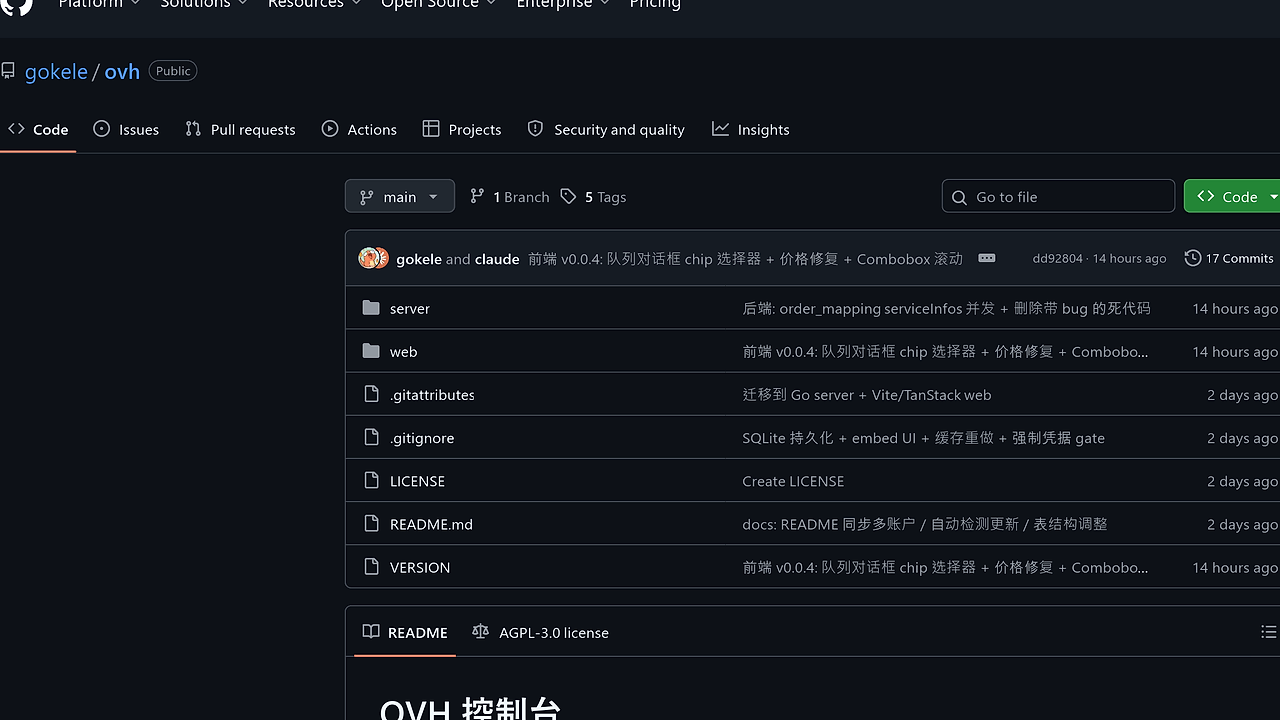Open the gokele owner link
The height and width of the screenshot is (720, 1280).
56,72
